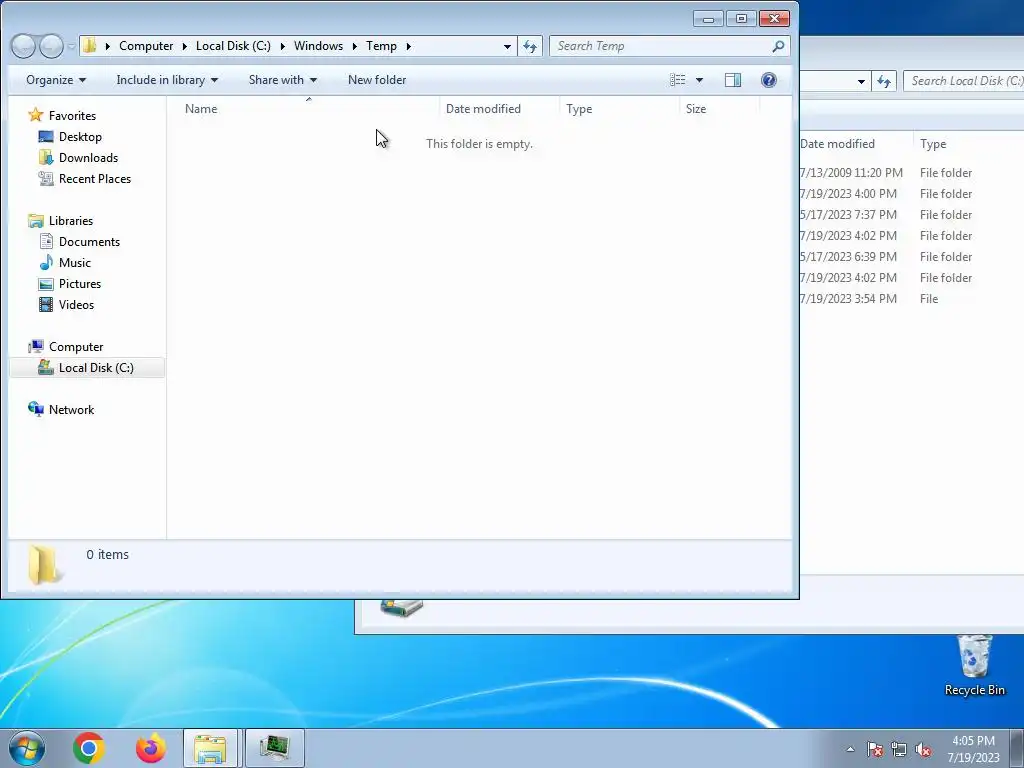Open Videos library
Image resolution: width=1024 pixels, height=768 pixels.
(x=76, y=304)
